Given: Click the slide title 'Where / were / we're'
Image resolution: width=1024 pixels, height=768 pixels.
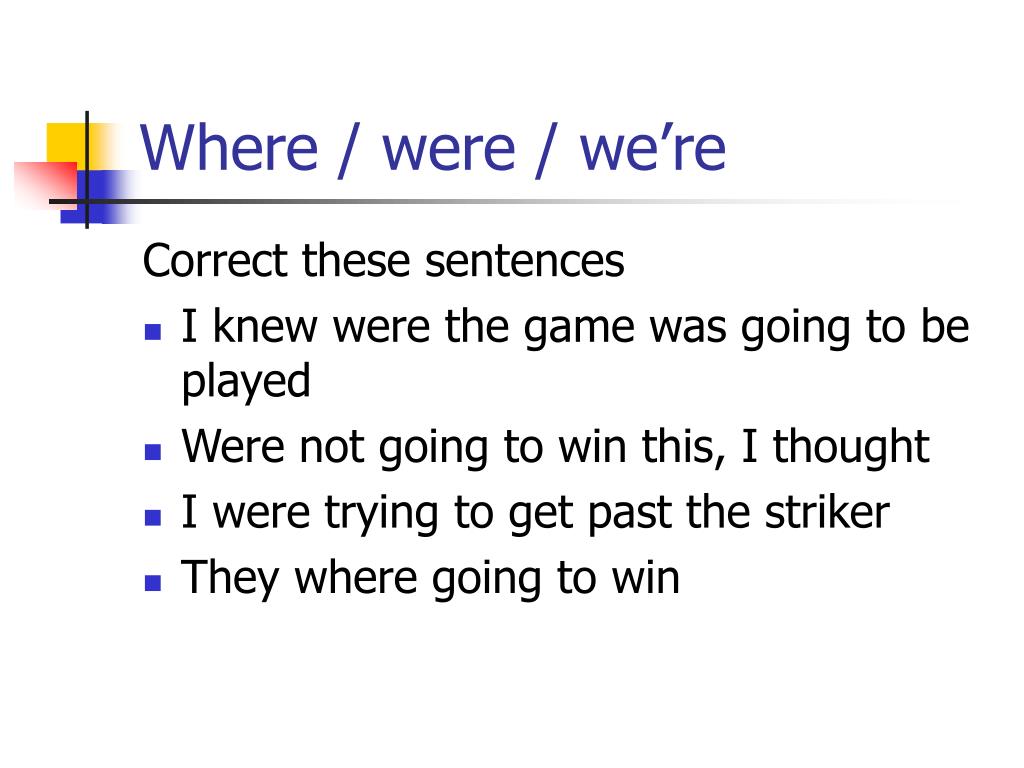Looking at the screenshot, I should [x=433, y=149].
